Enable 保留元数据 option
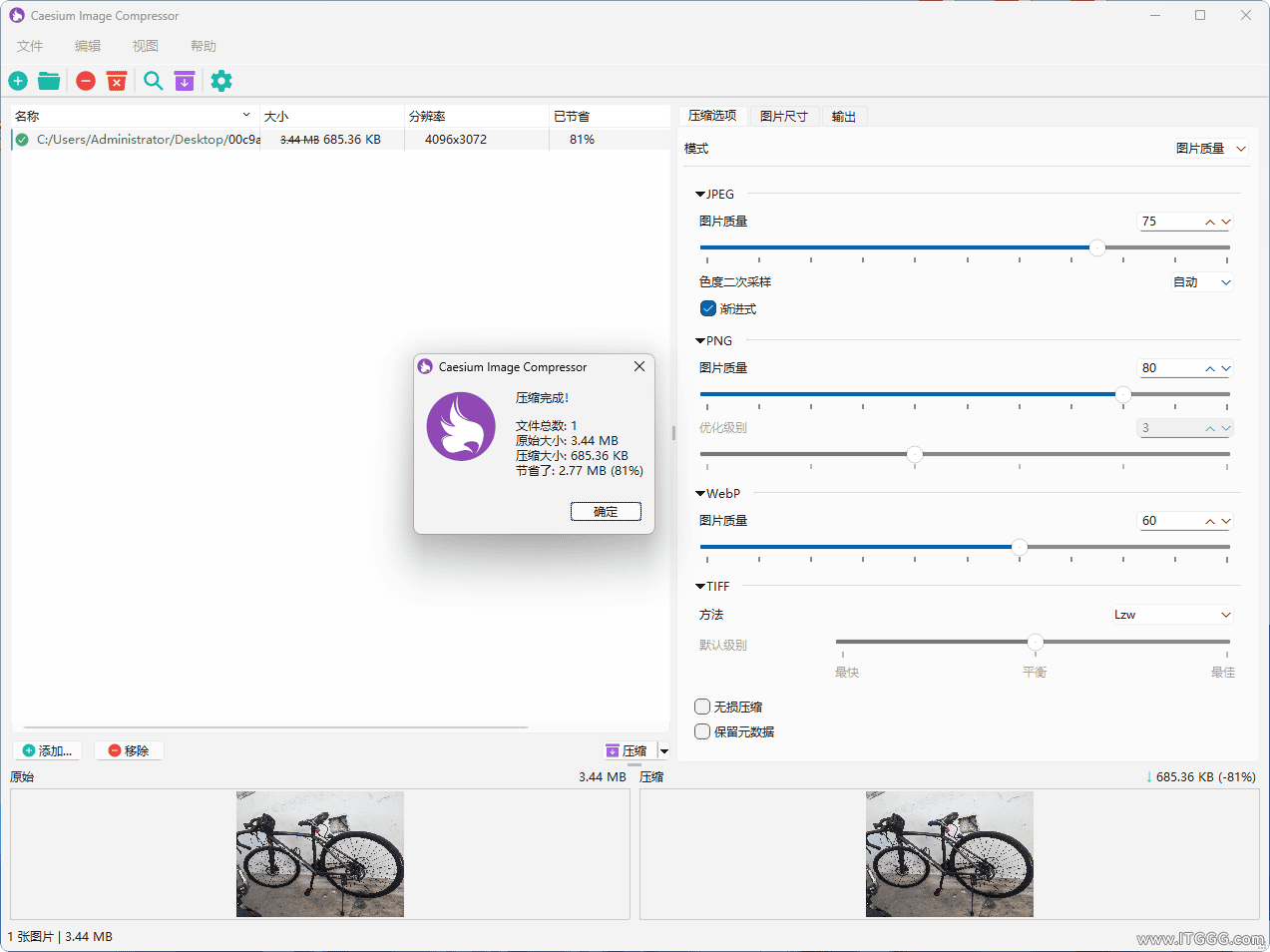 (702, 730)
